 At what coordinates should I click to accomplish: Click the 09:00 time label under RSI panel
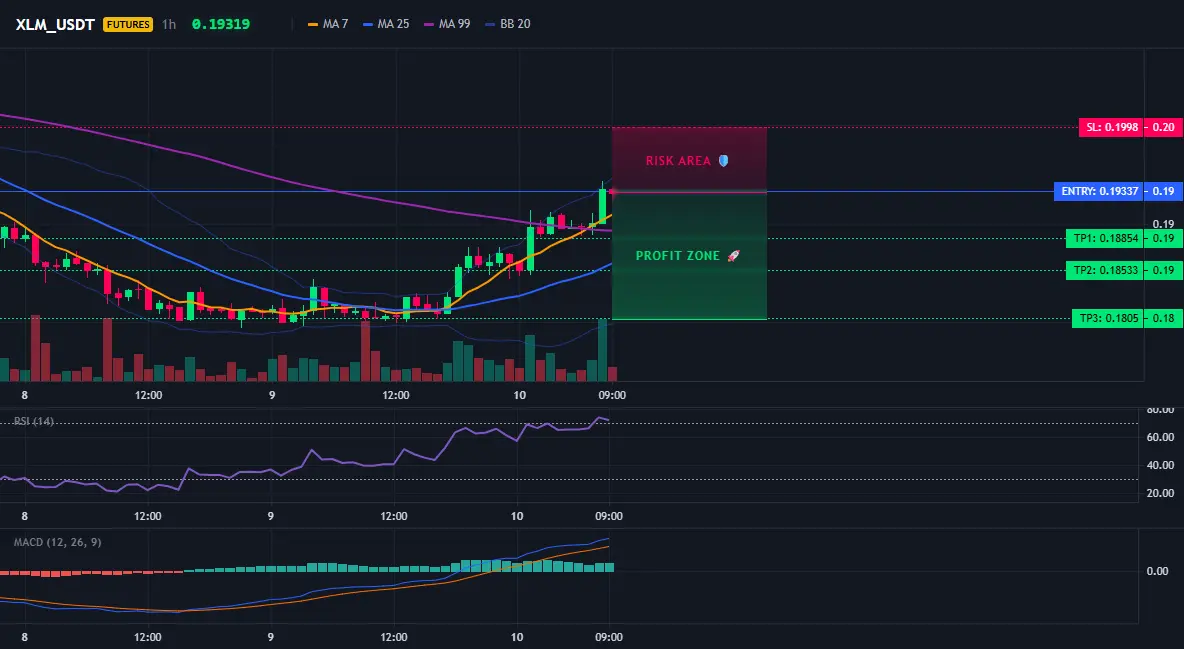point(609,516)
